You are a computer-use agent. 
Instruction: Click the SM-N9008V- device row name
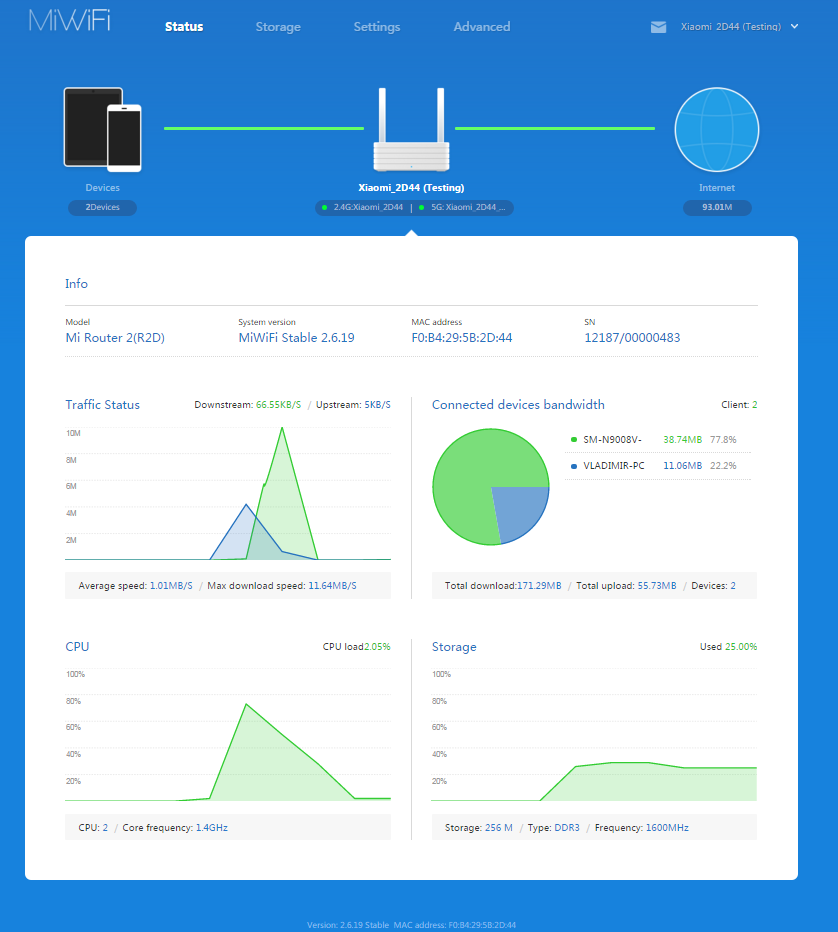[612, 440]
